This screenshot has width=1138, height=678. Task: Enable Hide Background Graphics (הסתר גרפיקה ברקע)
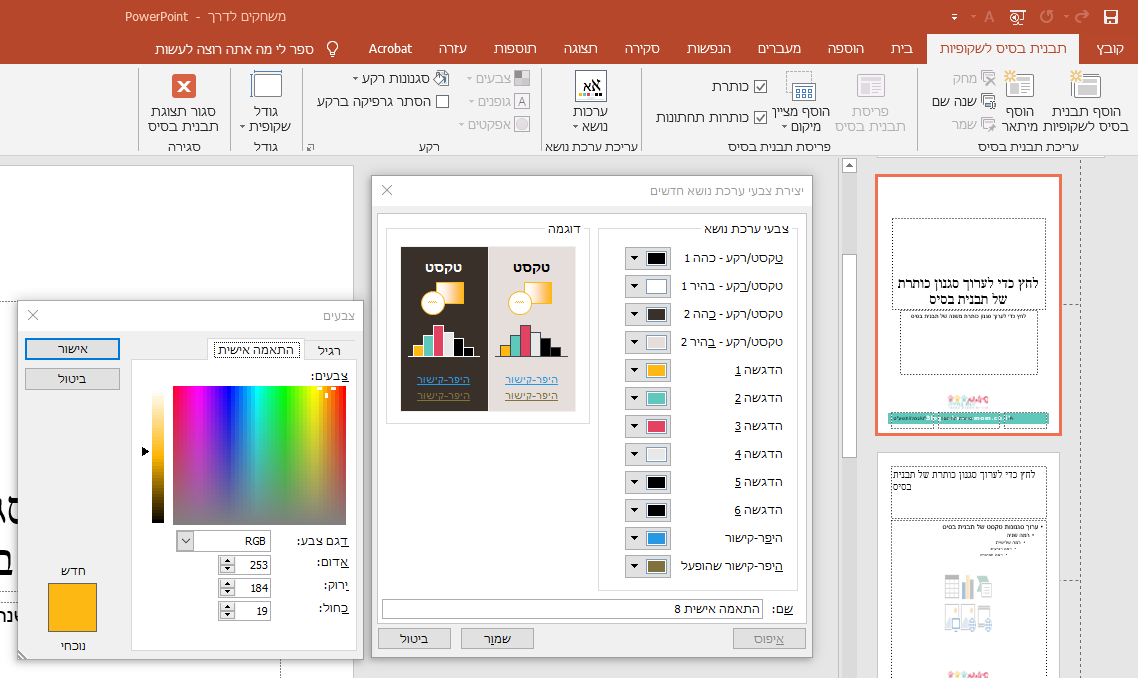[x=443, y=102]
